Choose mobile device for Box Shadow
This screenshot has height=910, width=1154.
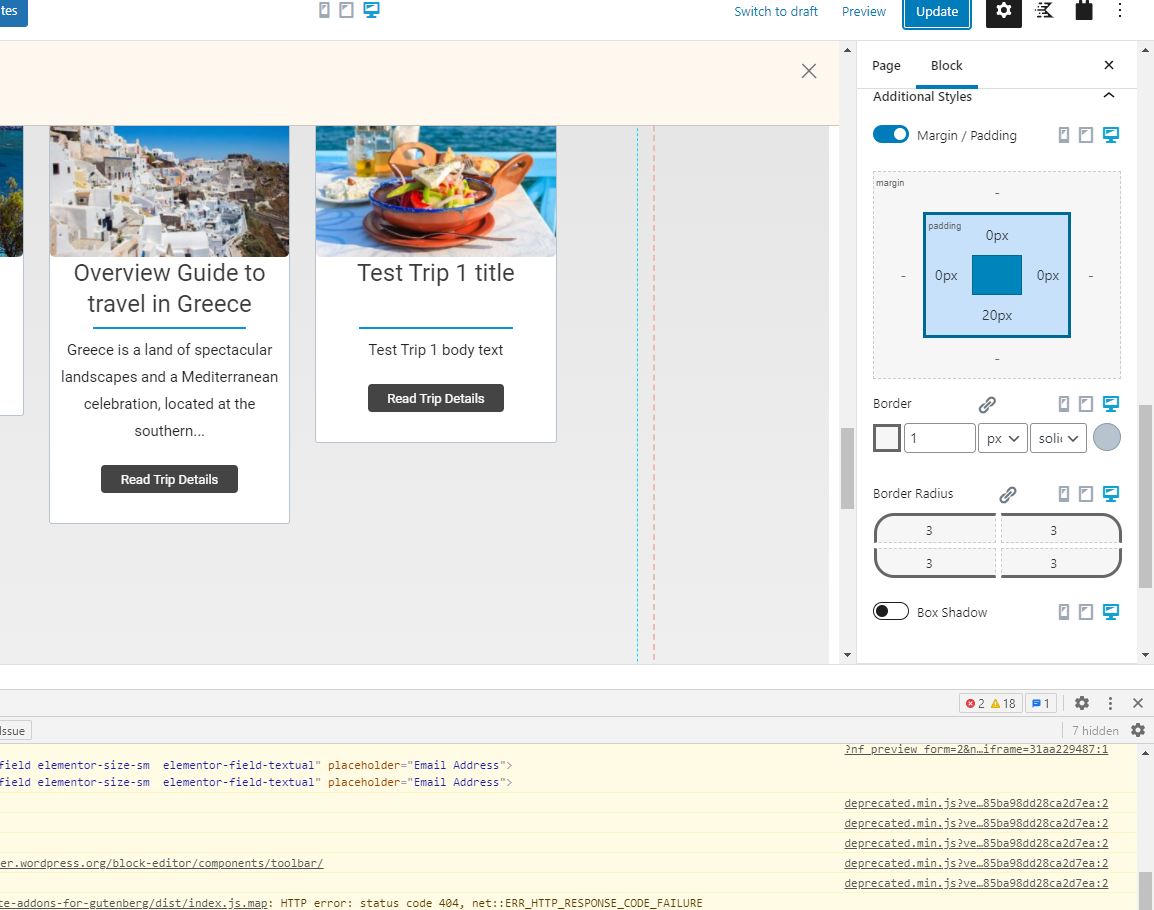(x=1063, y=612)
